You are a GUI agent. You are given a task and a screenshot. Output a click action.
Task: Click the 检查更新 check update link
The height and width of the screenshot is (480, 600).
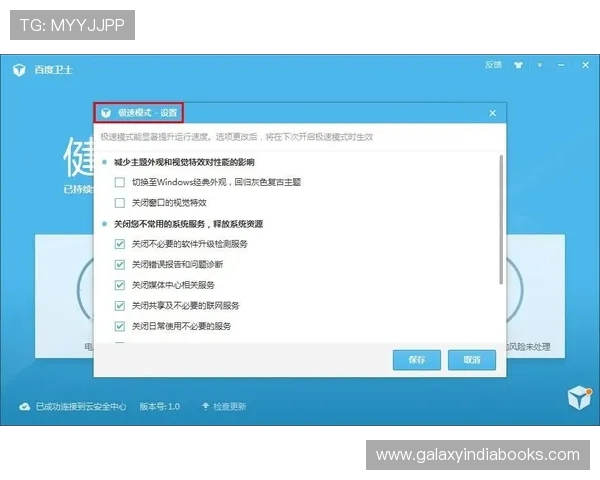[x=230, y=407]
